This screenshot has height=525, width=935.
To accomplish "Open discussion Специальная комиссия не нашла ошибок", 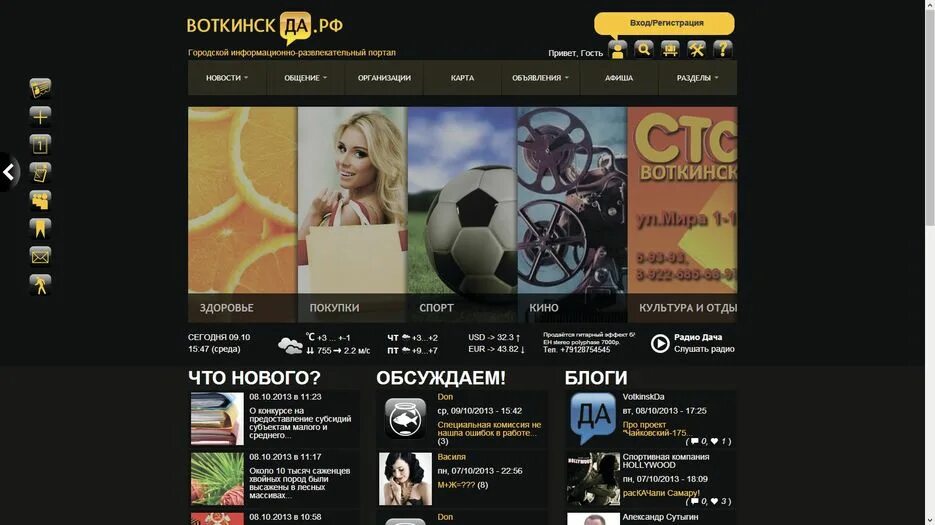I will 489,429.
